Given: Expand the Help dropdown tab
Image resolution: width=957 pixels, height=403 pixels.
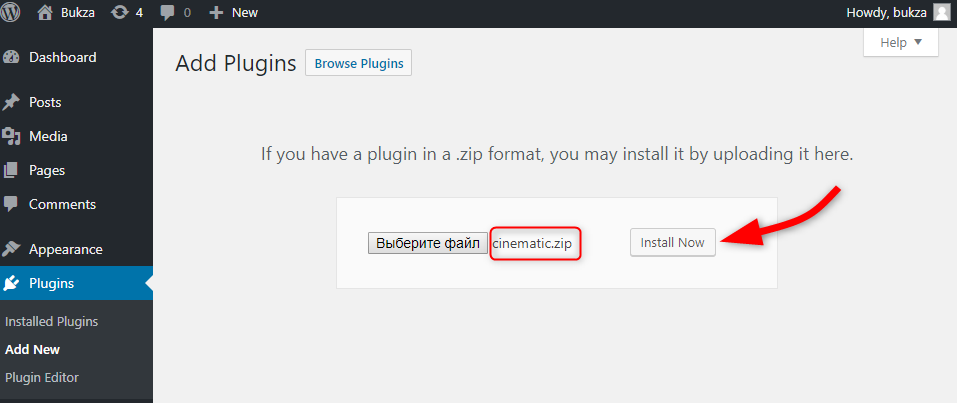Looking at the screenshot, I should (x=901, y=43).
